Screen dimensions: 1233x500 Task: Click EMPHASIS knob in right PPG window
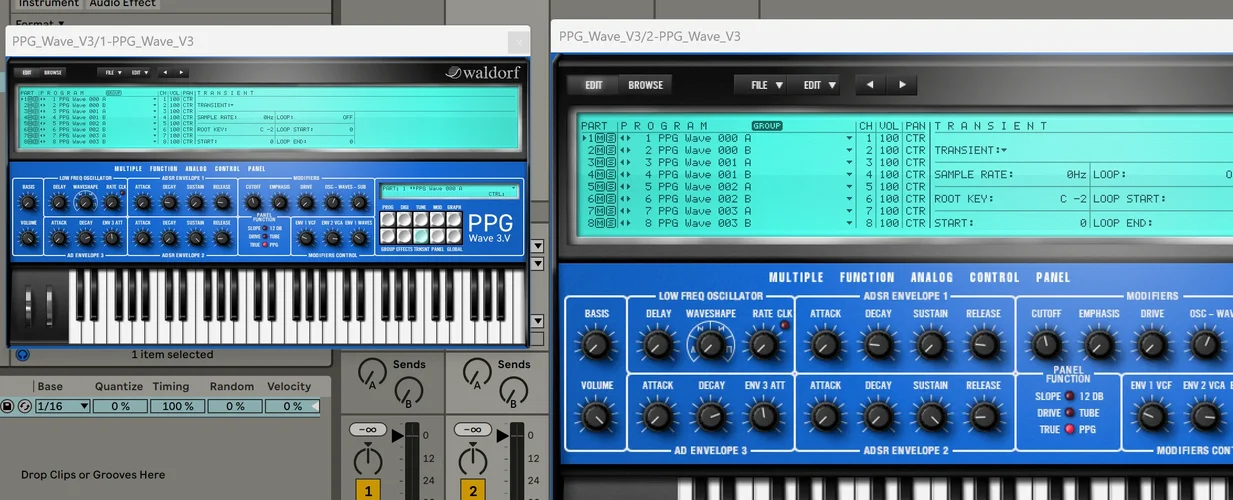click(1099, 346)
